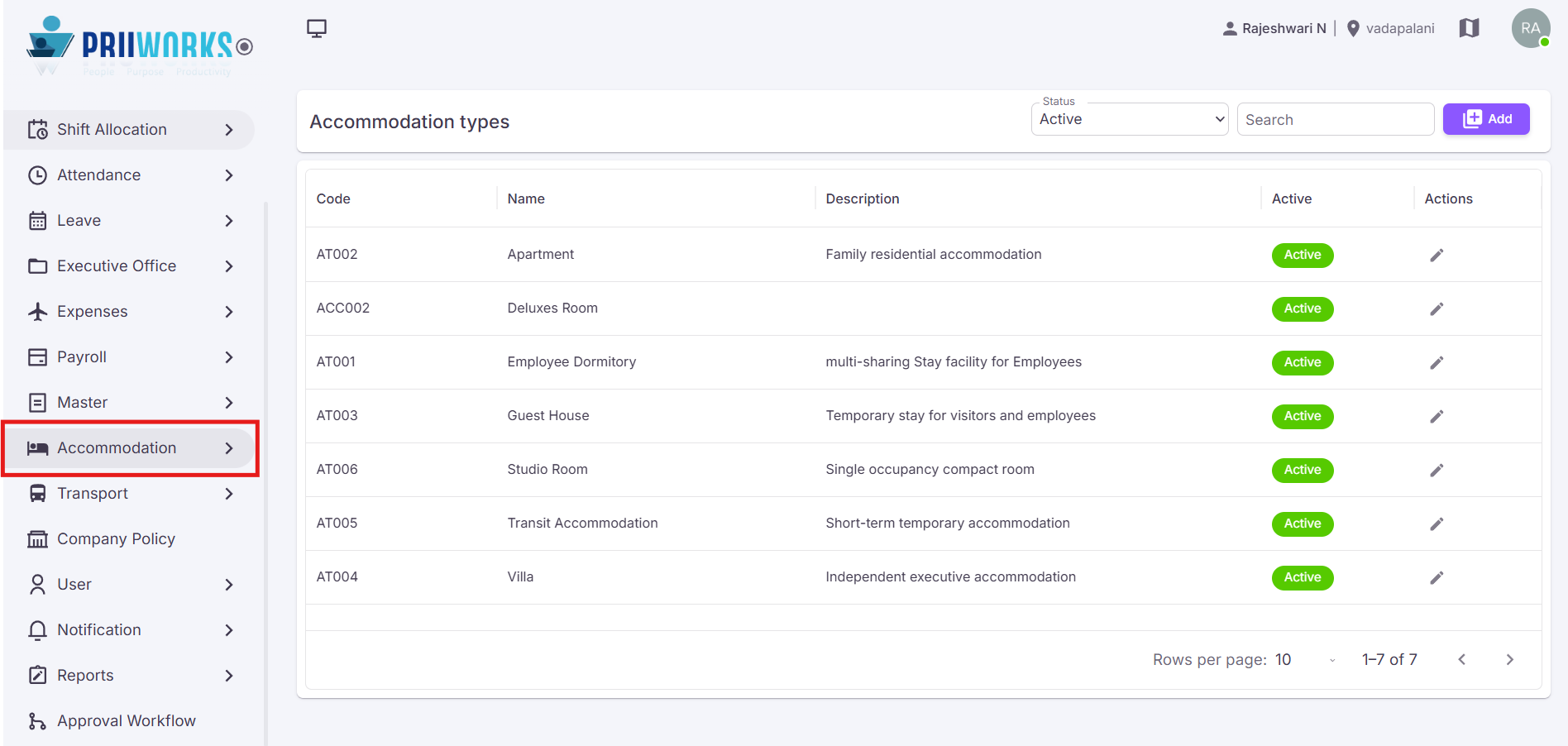Edit the Apartment row with pencil icon
The height and width of the screenshot is (746, 1568).
[1437, 255]
